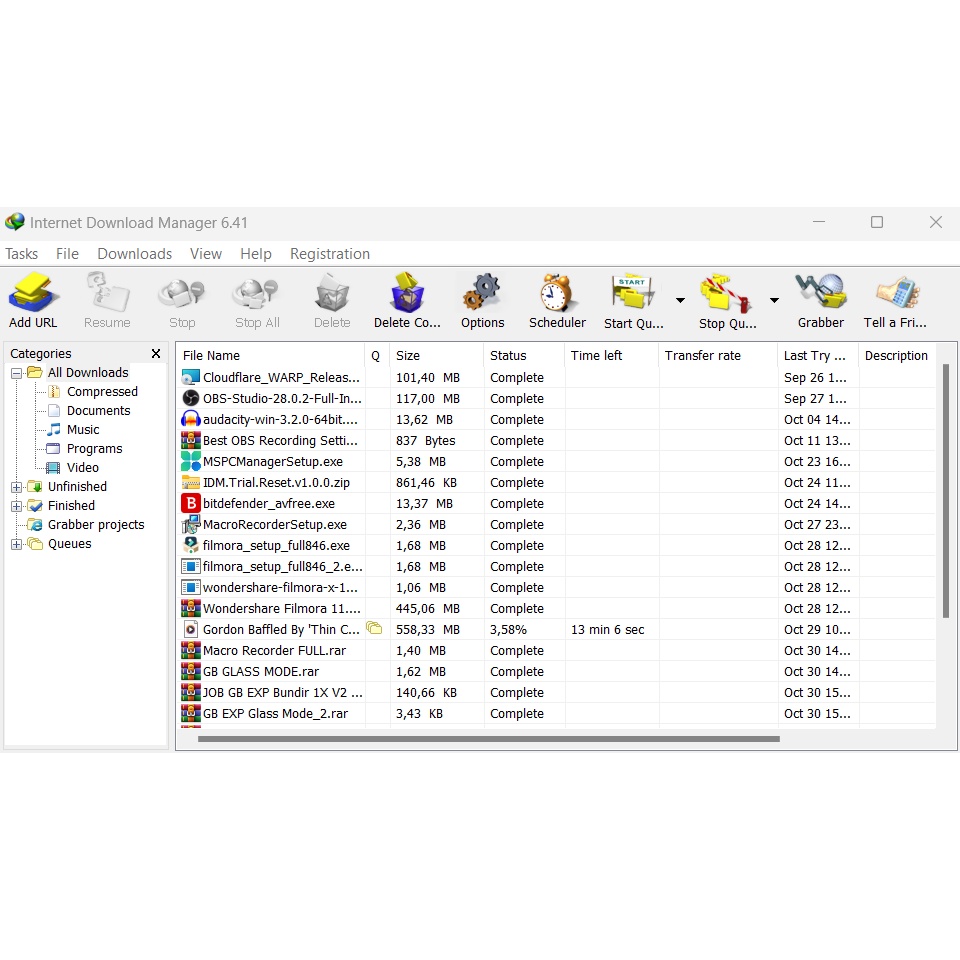Open the View menu
This screenshot has width=960, height=960.
(206, 253)
